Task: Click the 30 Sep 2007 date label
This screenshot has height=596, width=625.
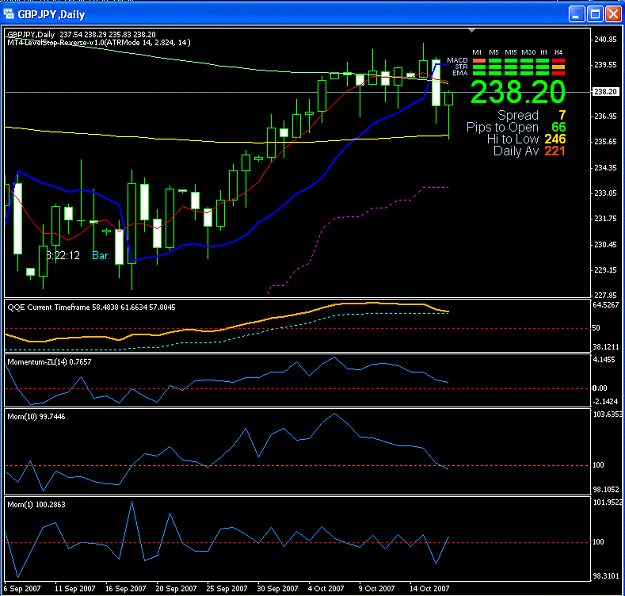Action: coord(277,588)
